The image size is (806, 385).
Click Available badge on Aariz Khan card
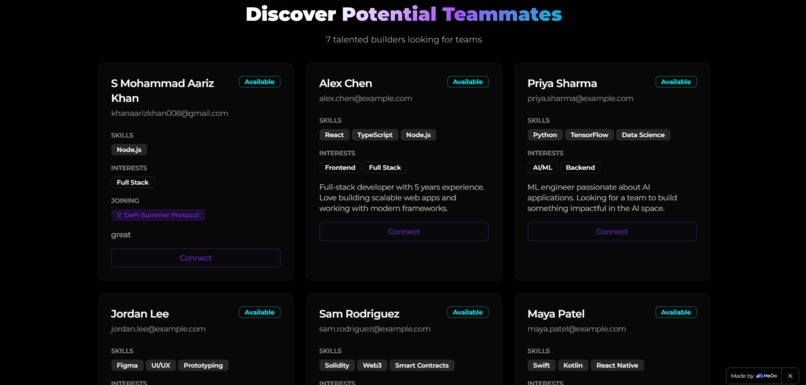[x=260, y=82]
